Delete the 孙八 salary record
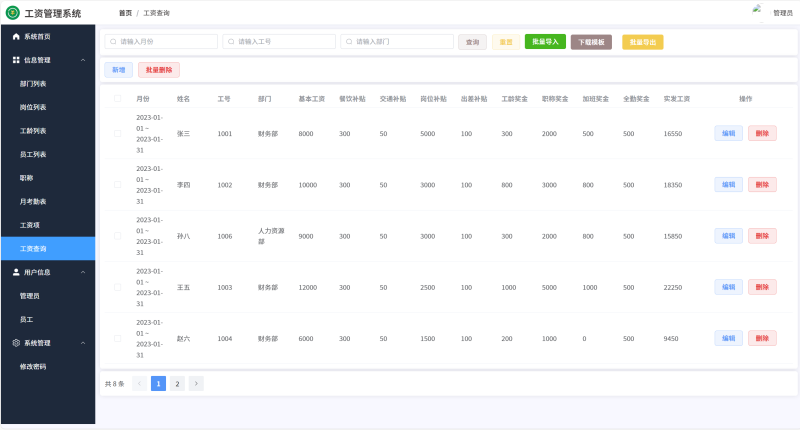 762,236
